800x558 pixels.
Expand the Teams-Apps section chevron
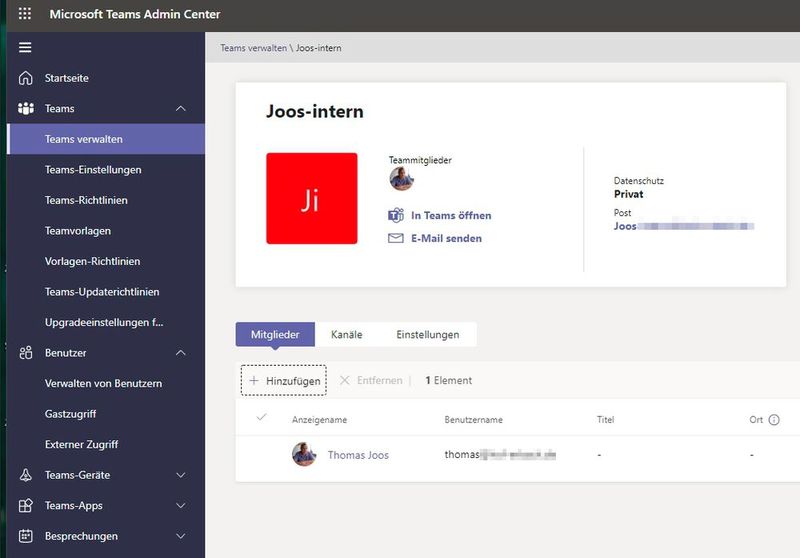(x=181, y=505)
